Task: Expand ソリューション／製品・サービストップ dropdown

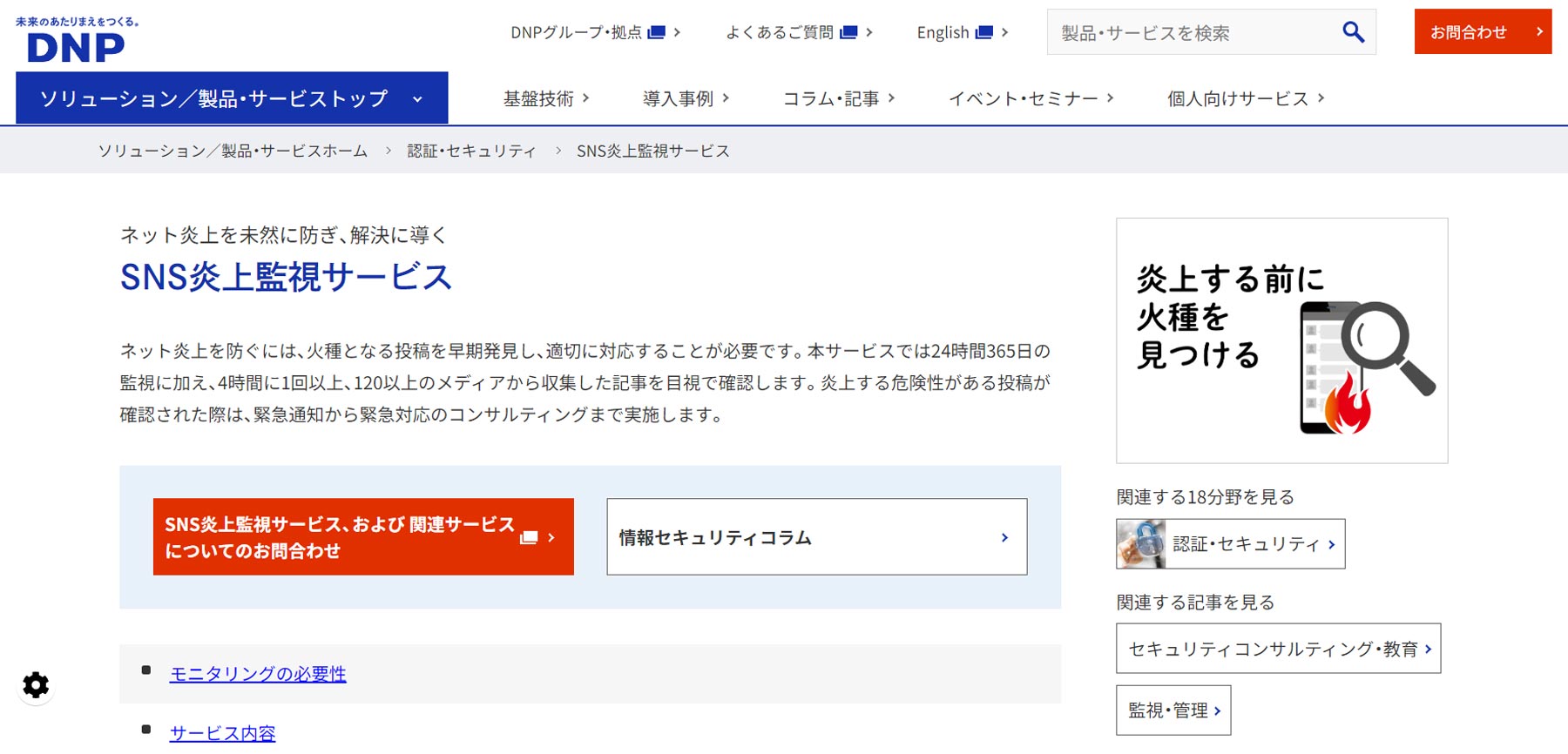Action: [x=232, y=98]
